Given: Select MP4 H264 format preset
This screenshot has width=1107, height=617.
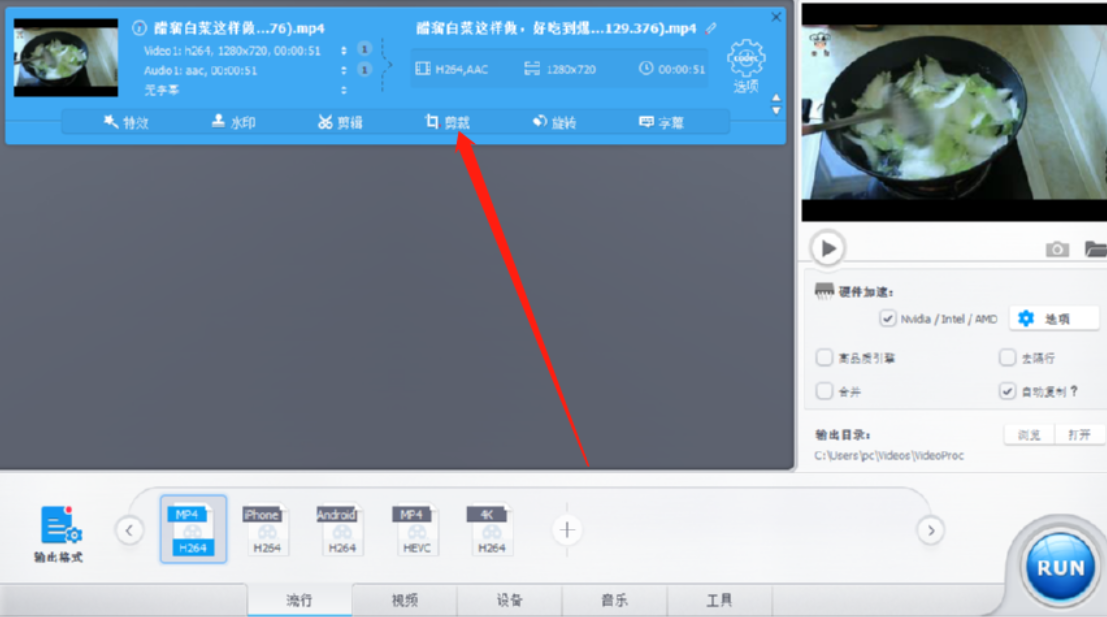Looking at the screenshot, I should [x=193, y=529].
